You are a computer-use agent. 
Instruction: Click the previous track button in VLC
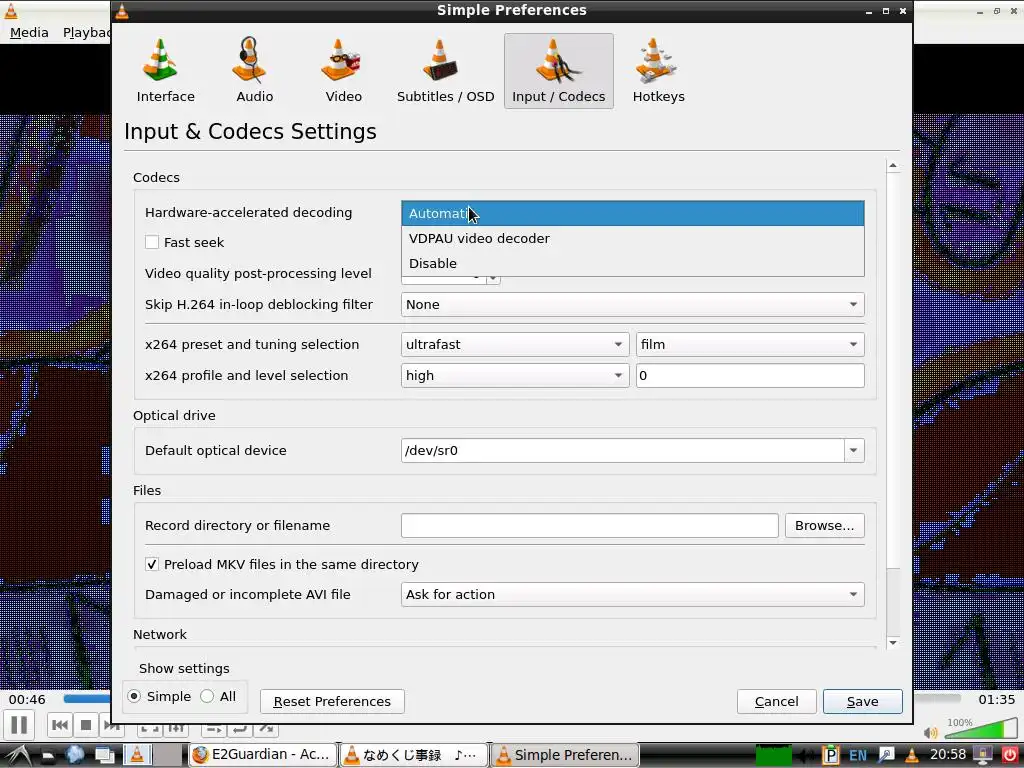60,725
